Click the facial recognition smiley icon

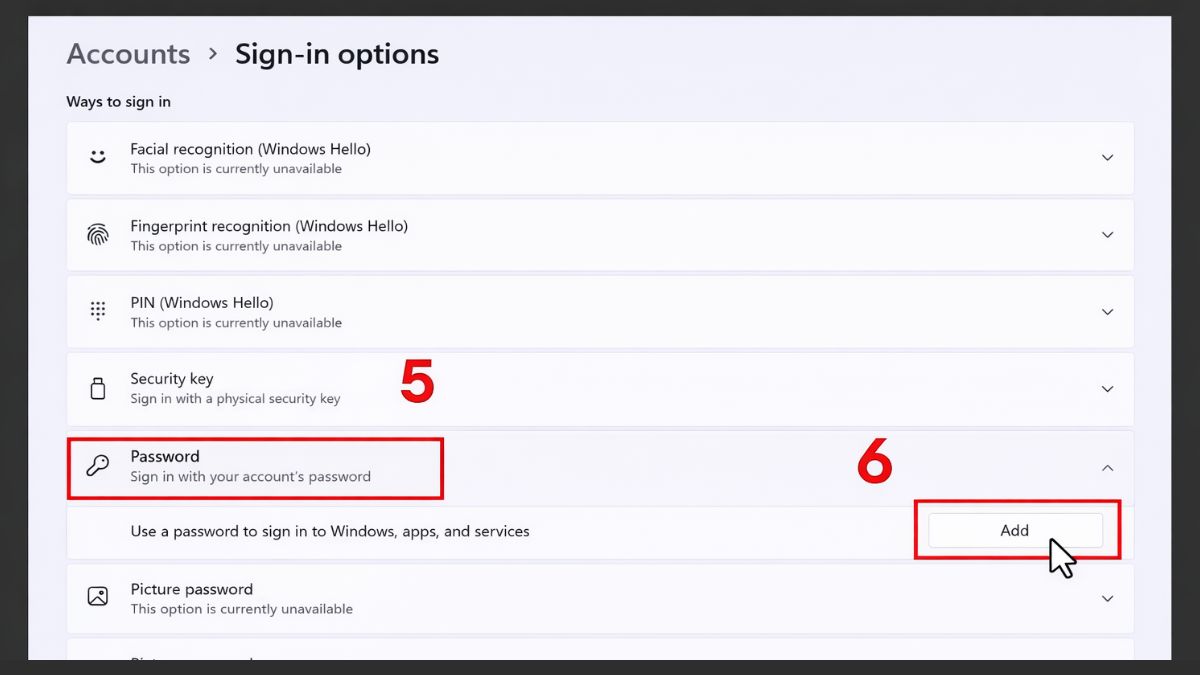coord(97,156)
